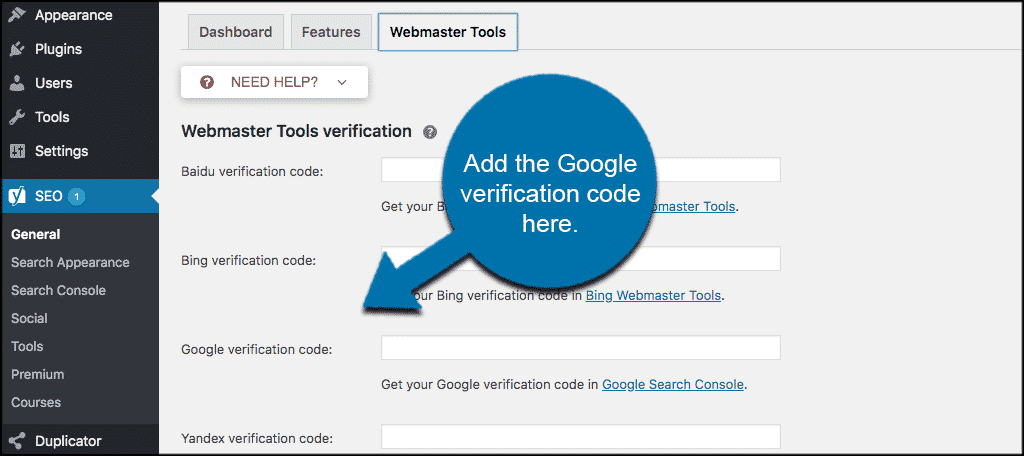Open Search Appearance submenu item
The width and height of the screenshot is (1024, 456).
pyautogui.click(x=70, y=262)
